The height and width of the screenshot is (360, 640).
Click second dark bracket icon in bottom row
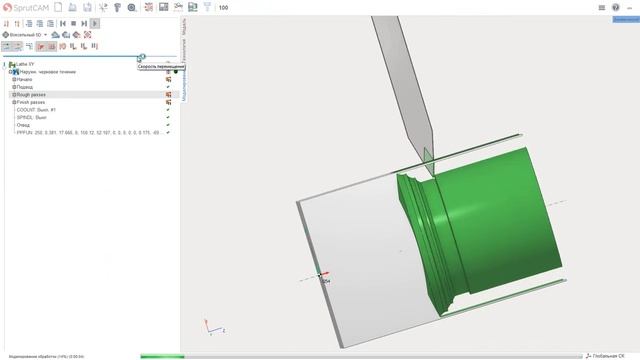pyautogui.click(x=84, y=47)
